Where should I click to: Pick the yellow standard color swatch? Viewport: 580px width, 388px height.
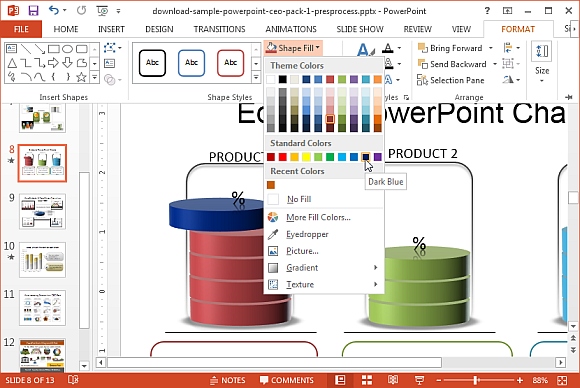click(x=306, y=157)
